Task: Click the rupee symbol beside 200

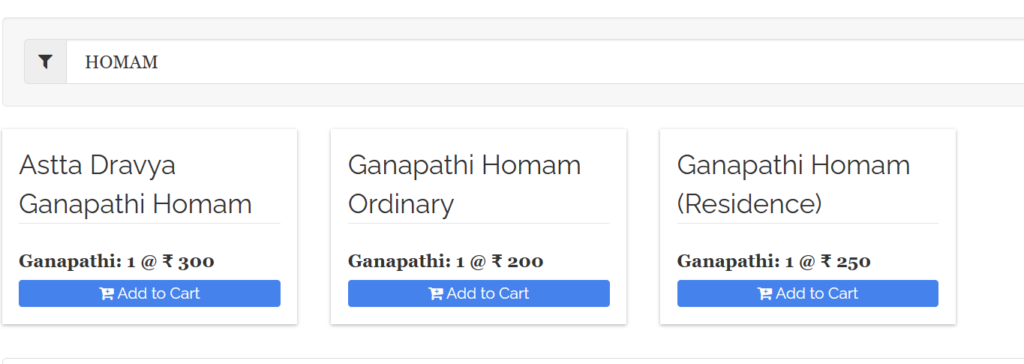Action: coord(497,262)
